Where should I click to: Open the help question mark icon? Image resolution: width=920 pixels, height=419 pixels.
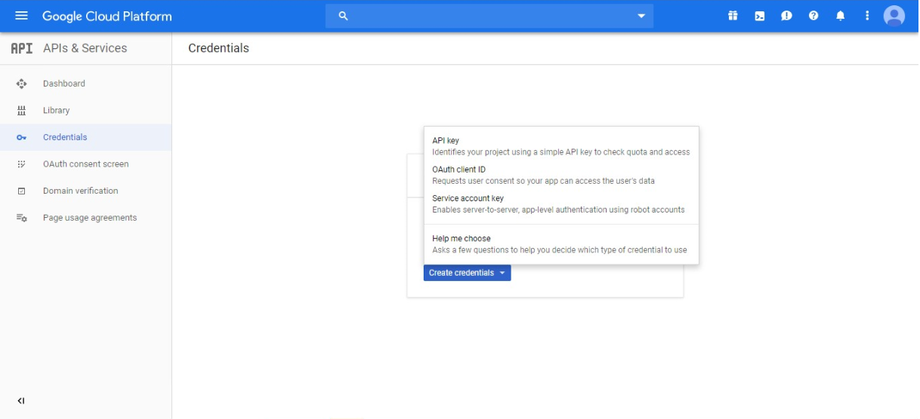click(x=813, y=16)
